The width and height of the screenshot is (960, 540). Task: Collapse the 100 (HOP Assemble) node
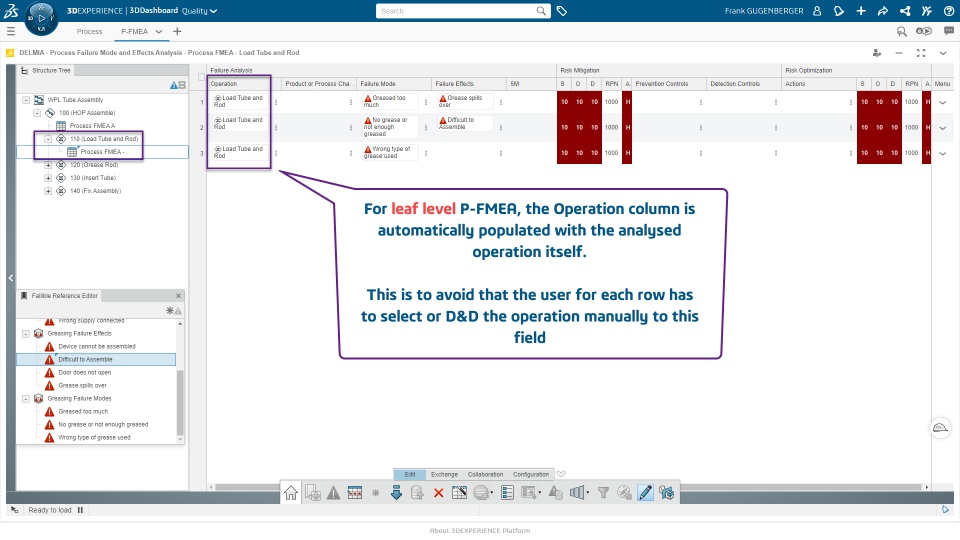(x=37, y=113)
